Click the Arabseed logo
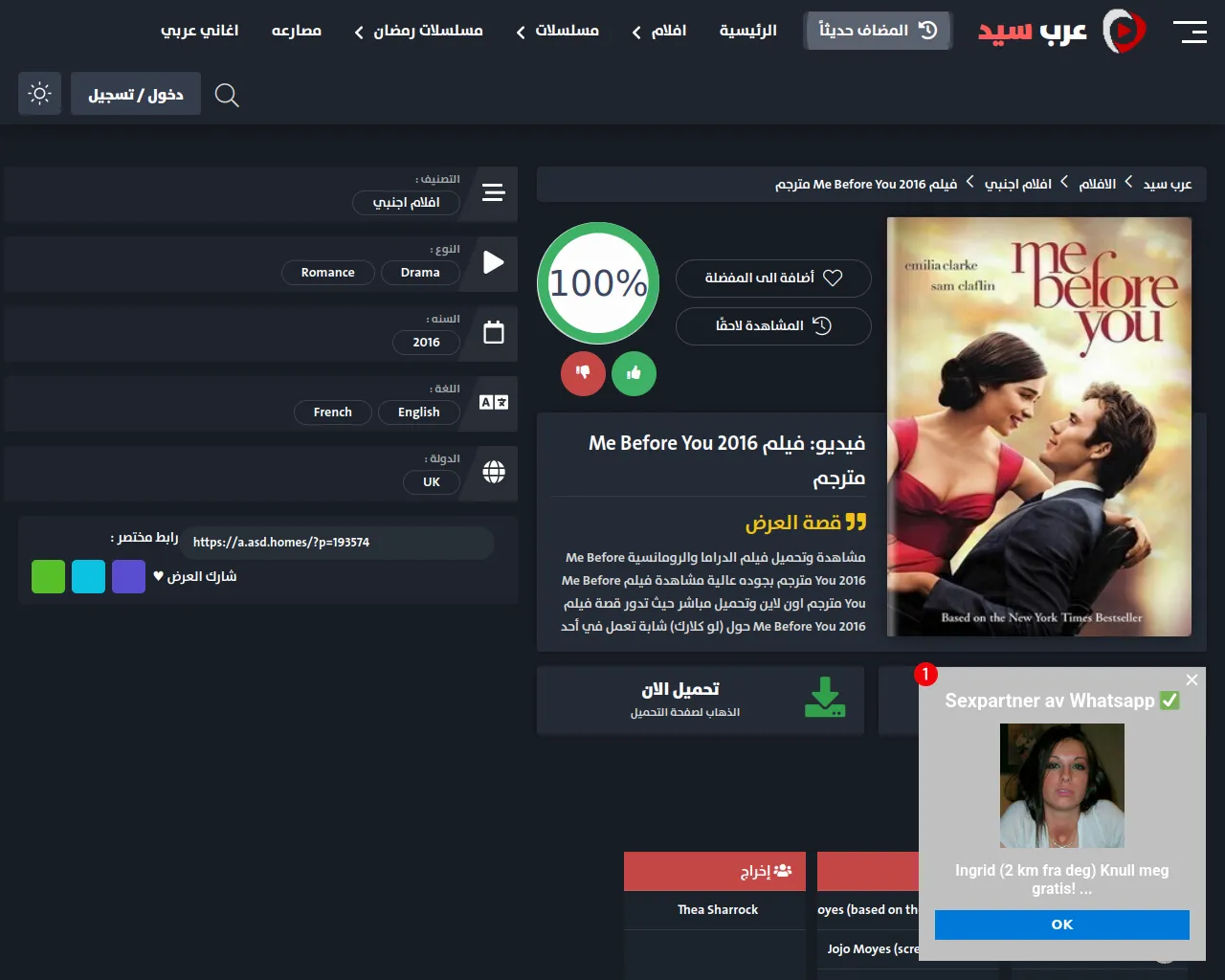Image resolution: width=1225 pixels, height=980 pixels. pos(1061,31)
